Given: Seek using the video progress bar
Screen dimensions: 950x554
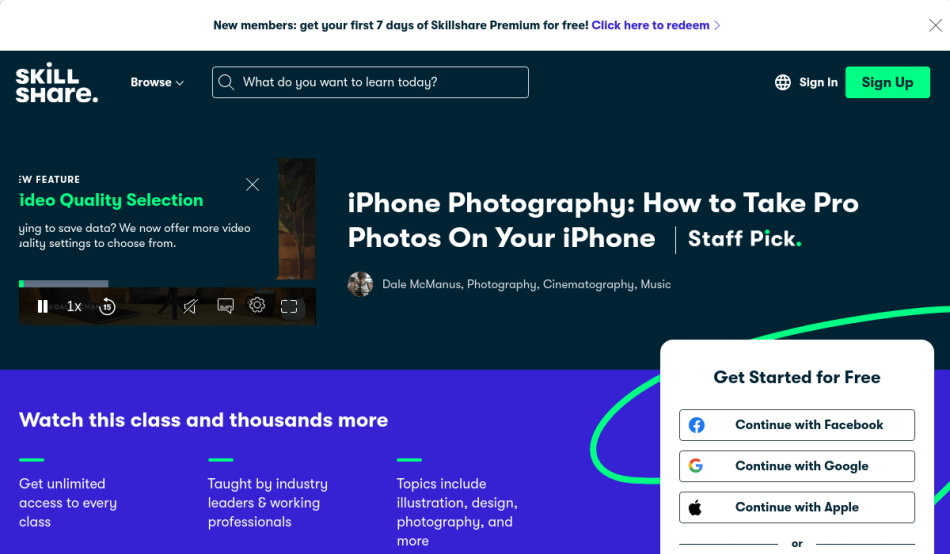Looking at the screenshot, I should coord(64,284).
